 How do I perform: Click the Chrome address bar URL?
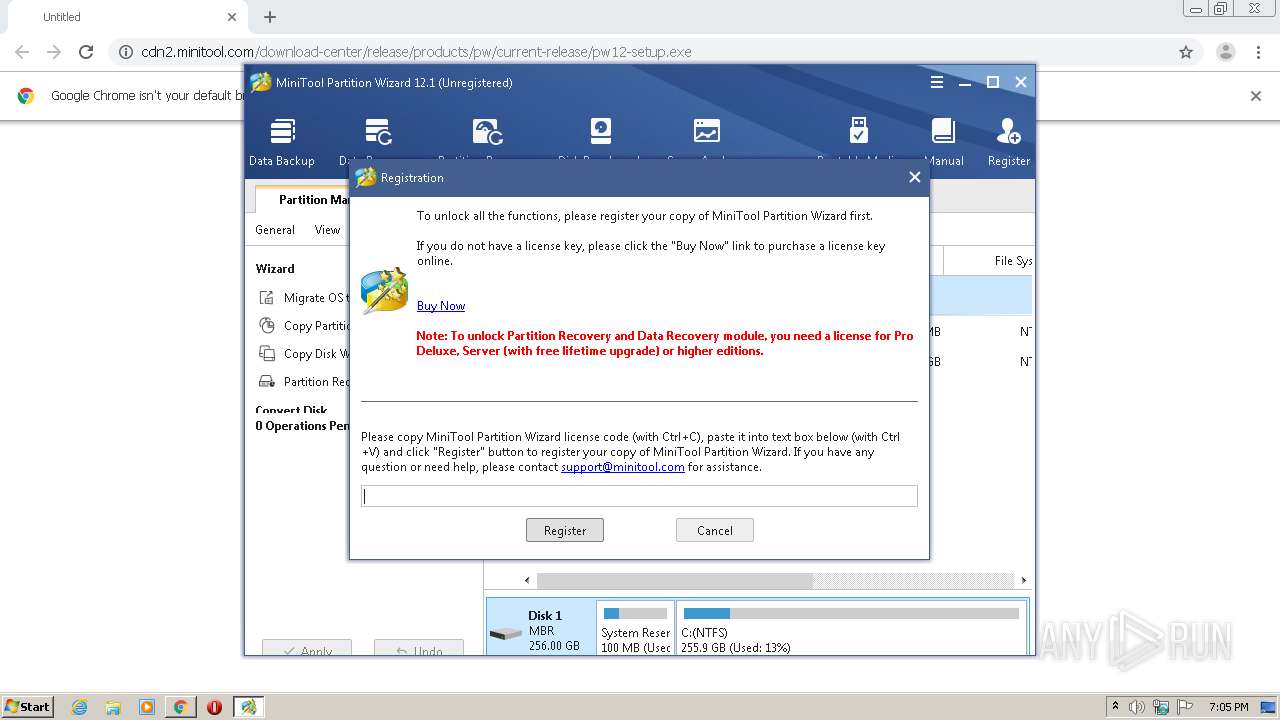tap(416, 52)
